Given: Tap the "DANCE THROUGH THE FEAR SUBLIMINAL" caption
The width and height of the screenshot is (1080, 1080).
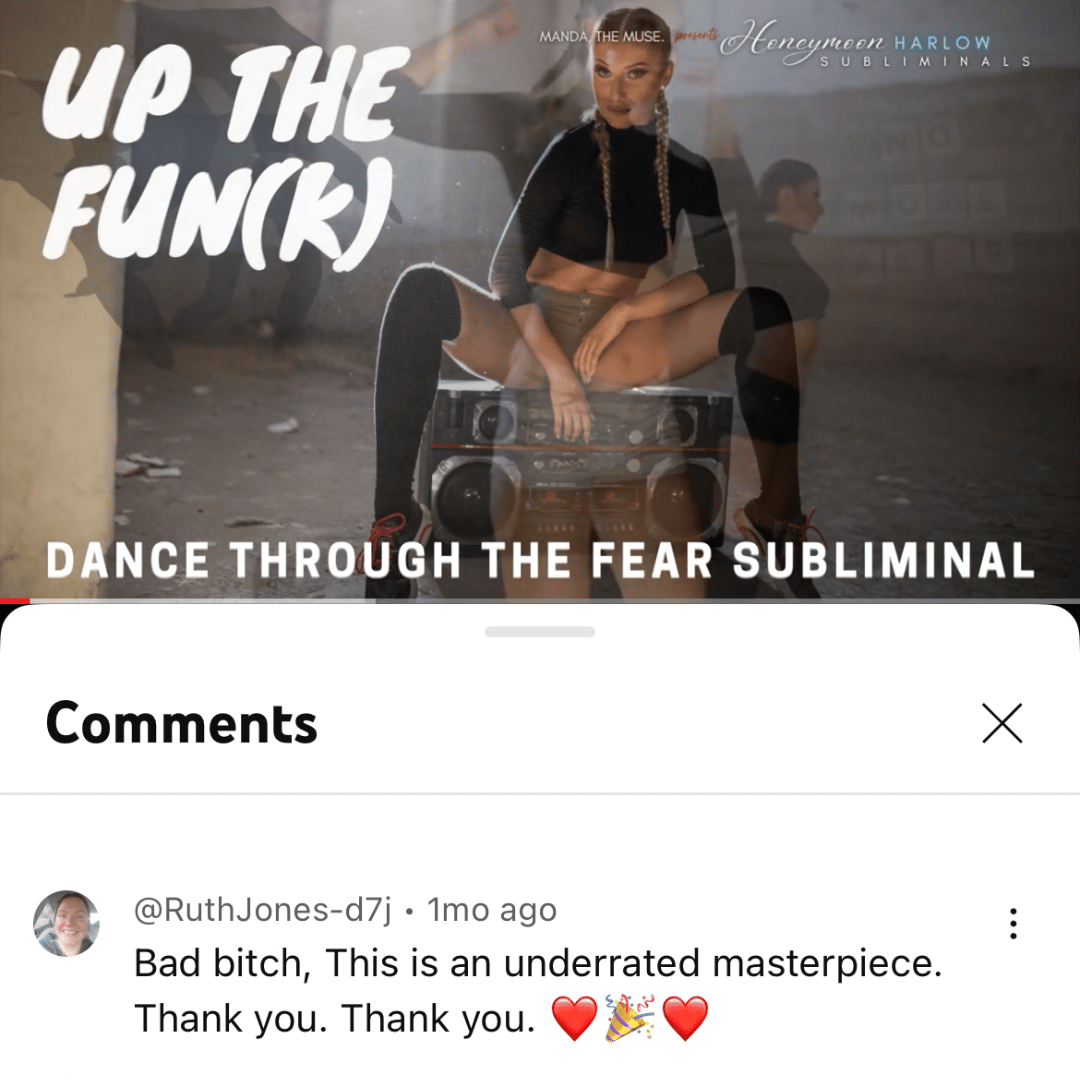Looking at the screenshot, I should tap(541, 560).
